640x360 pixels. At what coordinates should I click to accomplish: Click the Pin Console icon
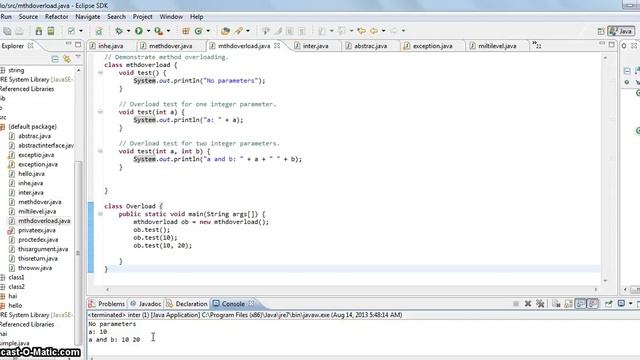(609, 304)
